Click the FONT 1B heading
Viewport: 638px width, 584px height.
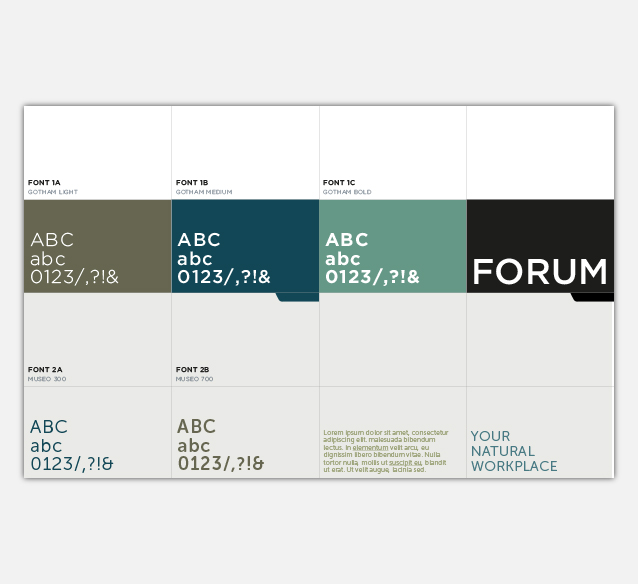(192, 182)
